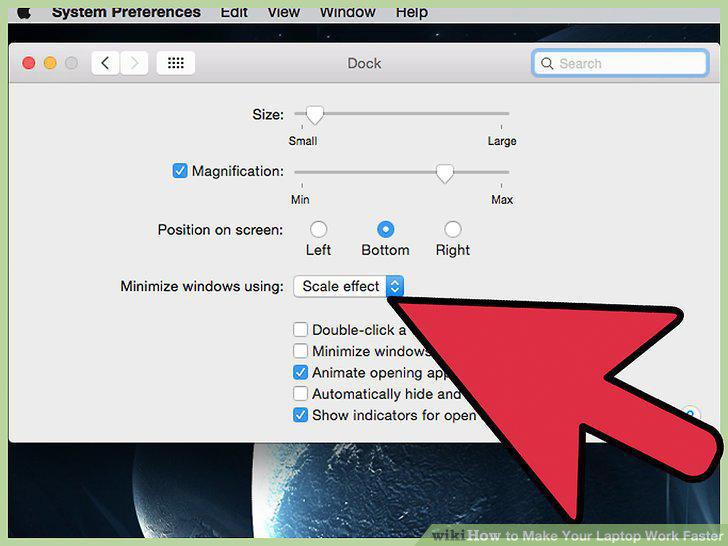Show all preferences with the grid icon
Screen dimensions: 728x546
coord(176,63)
